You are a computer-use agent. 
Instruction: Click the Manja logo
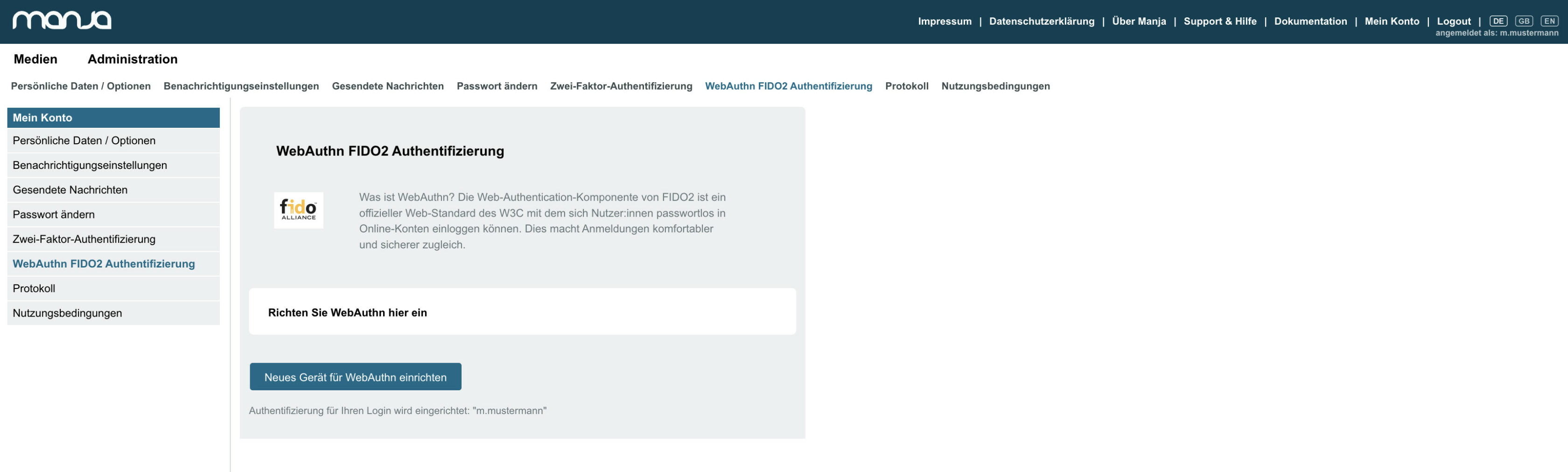[62, 20]
